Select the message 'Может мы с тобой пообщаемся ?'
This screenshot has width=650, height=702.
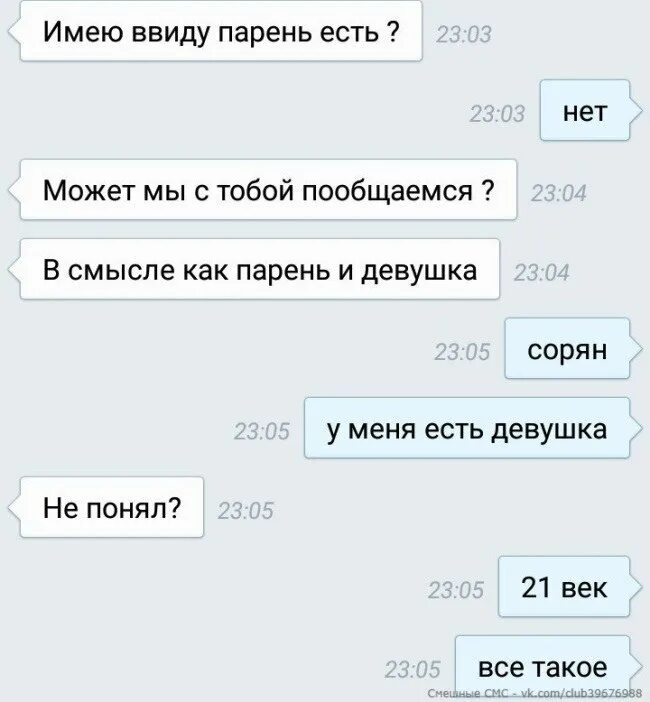coord(269,189)
